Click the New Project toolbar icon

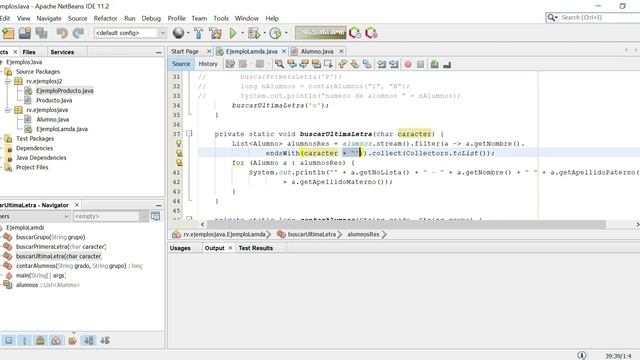click(8, 33)
